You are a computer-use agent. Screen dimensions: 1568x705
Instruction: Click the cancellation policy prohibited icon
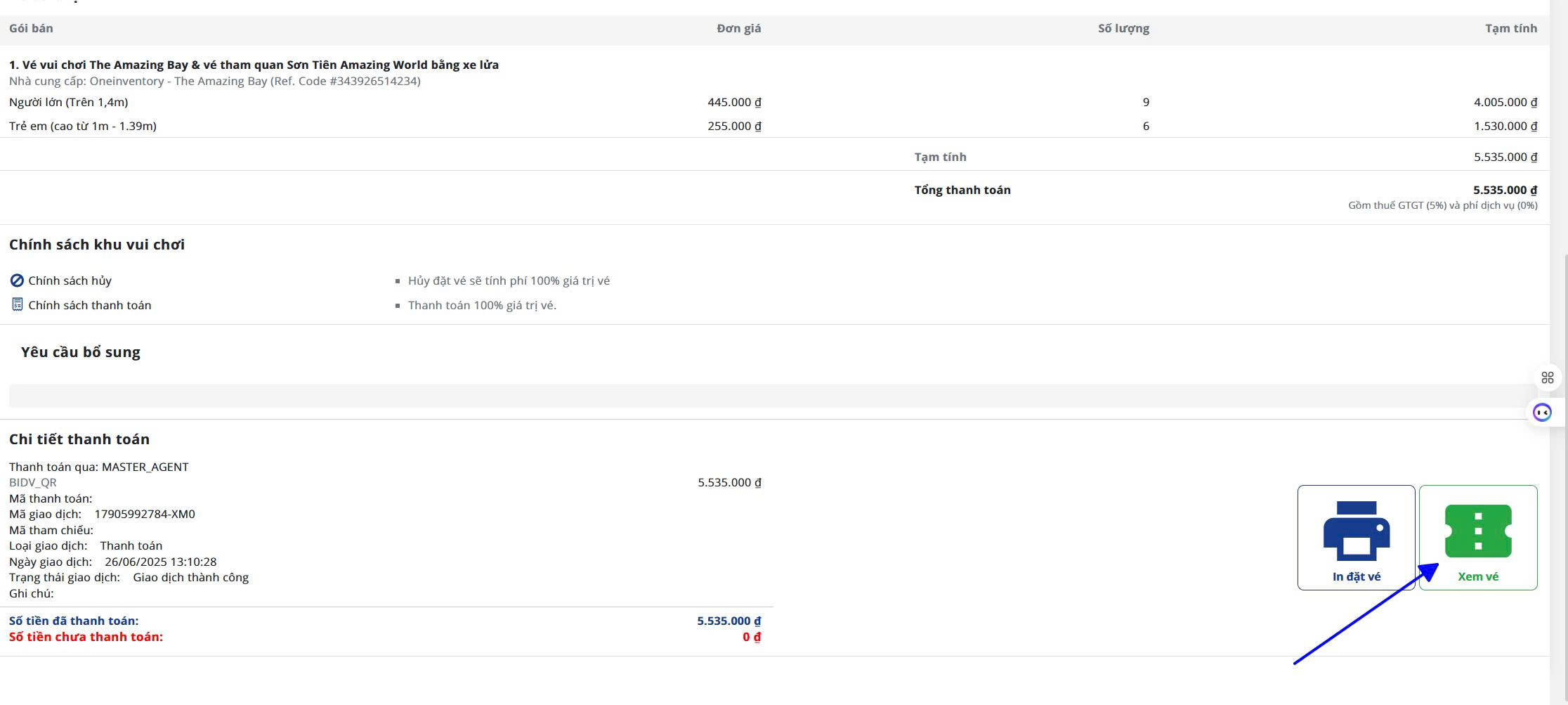point(17,280)
